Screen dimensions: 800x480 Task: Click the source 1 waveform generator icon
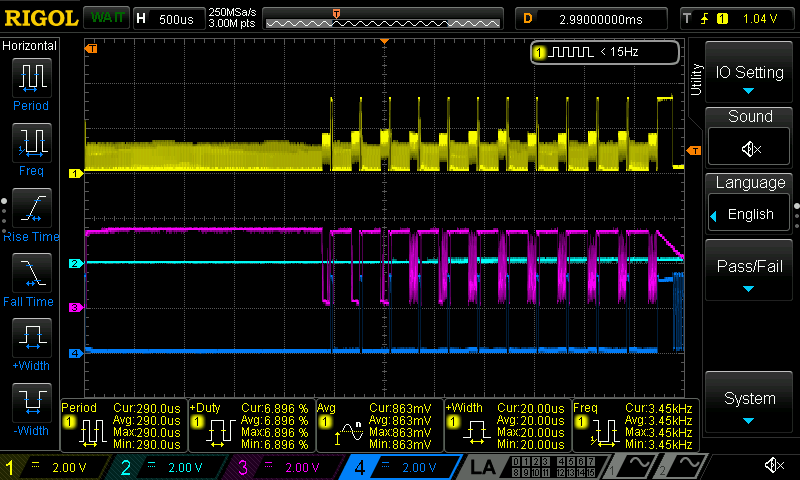pos(631,467)
